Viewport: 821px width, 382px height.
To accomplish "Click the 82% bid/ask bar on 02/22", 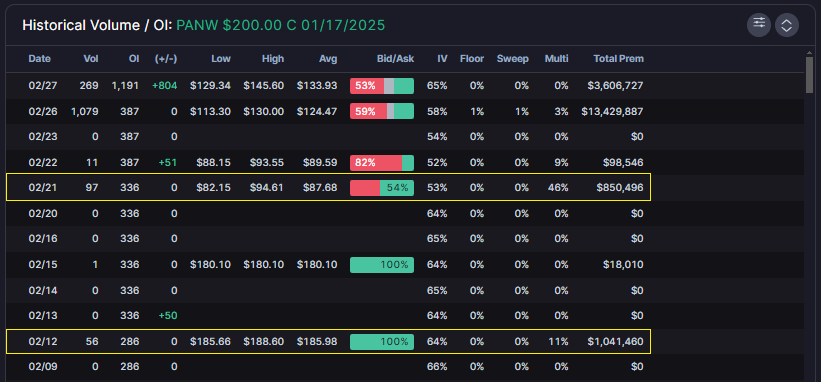I will coord(382,163).
